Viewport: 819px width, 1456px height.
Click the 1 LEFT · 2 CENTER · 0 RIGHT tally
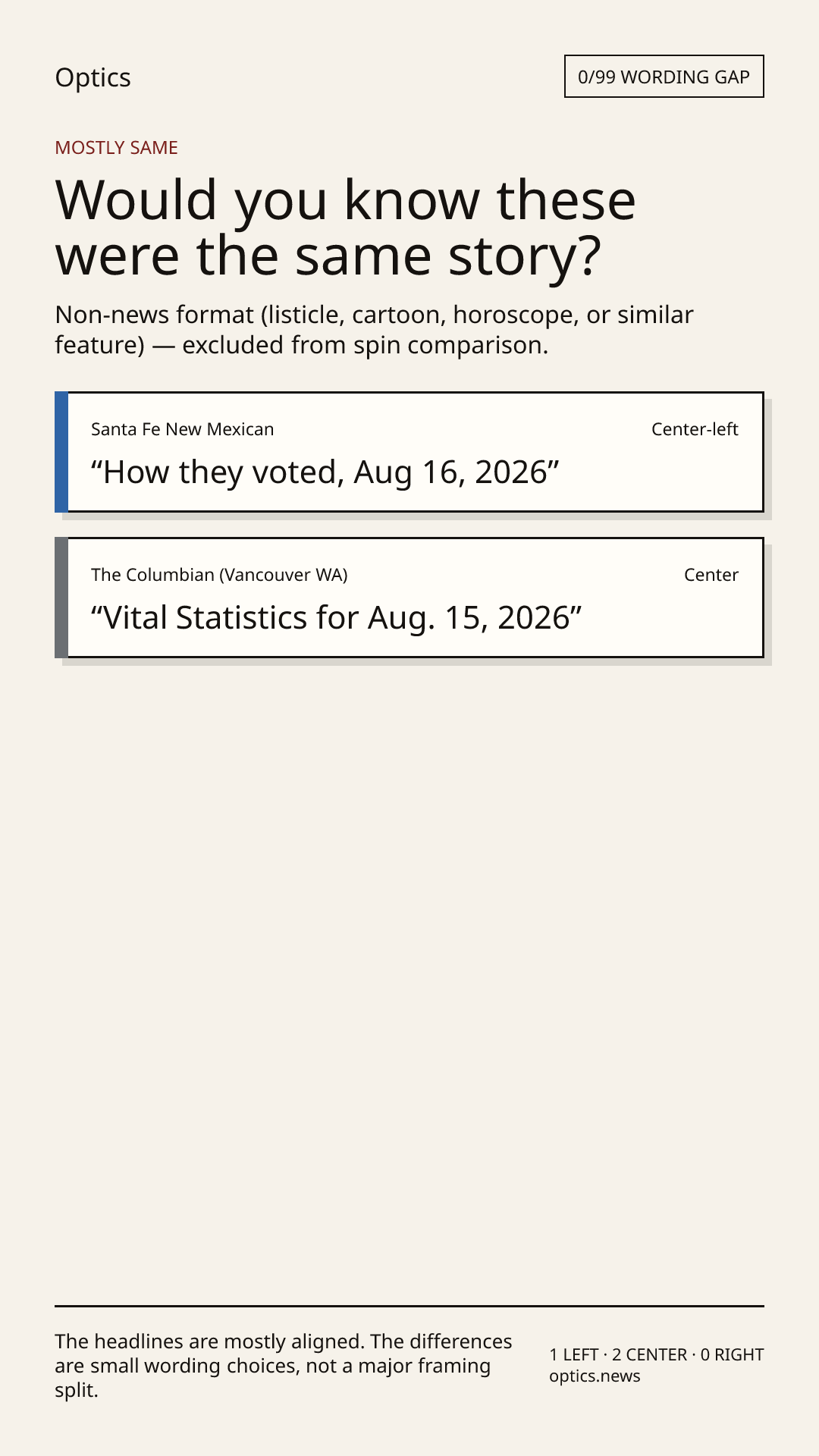(657, 1354)
